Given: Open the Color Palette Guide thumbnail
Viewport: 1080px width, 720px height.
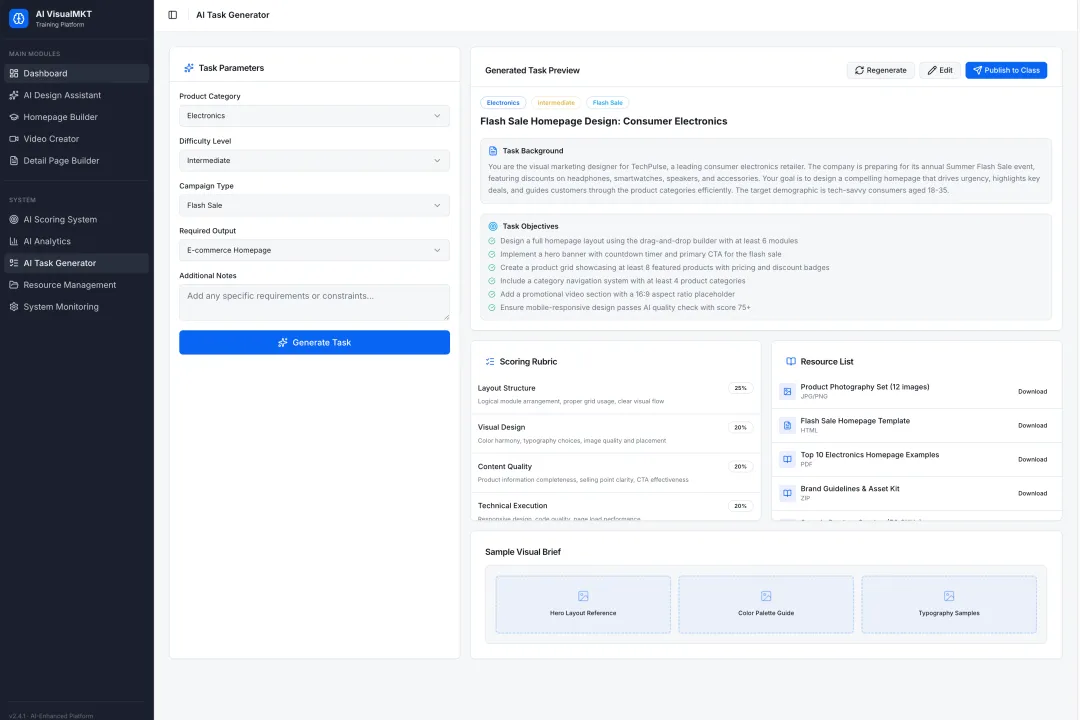Looking at the screenshot, I should pyautogui.click(x=766, y=604).
